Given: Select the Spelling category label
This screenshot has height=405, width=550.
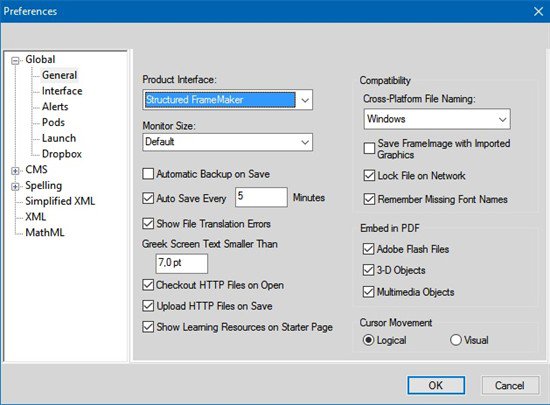Looking at the screenshot, I should (43, 185).
